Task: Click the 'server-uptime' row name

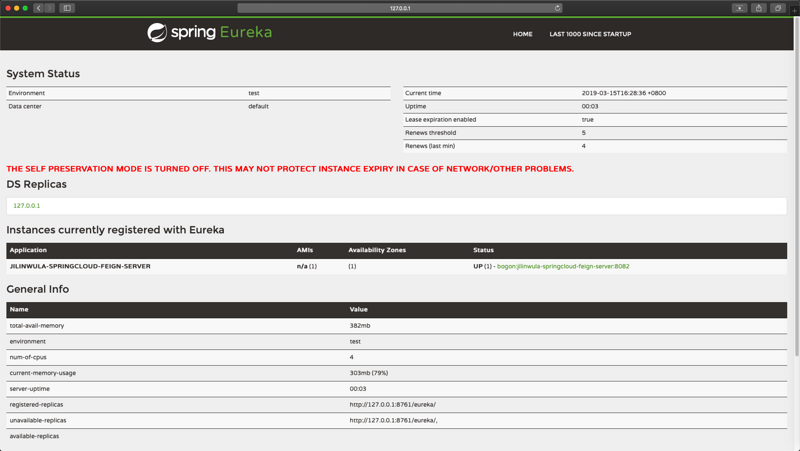Action: [x=30, y=389]
